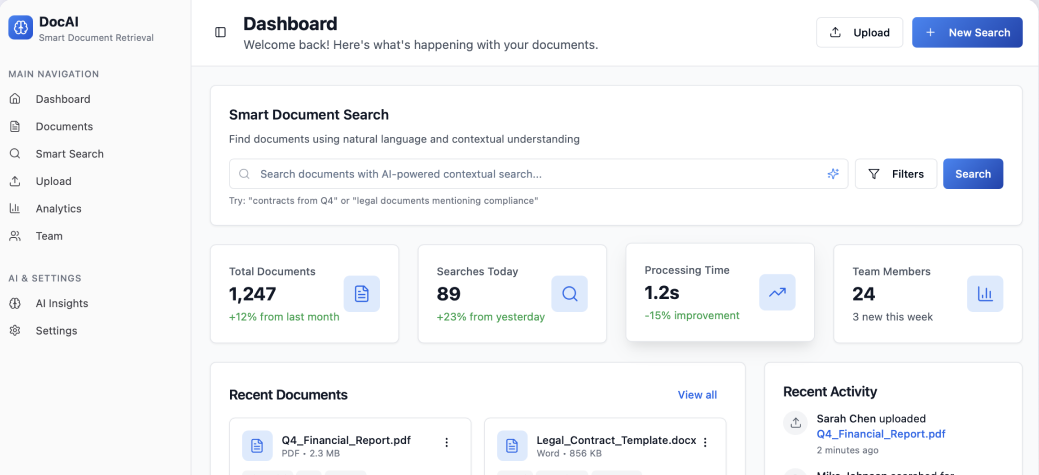Click the Legal_Contract_Template.docx file icon
The height and width of the screenshot is (475, 1039).
(x=513, y=446)
